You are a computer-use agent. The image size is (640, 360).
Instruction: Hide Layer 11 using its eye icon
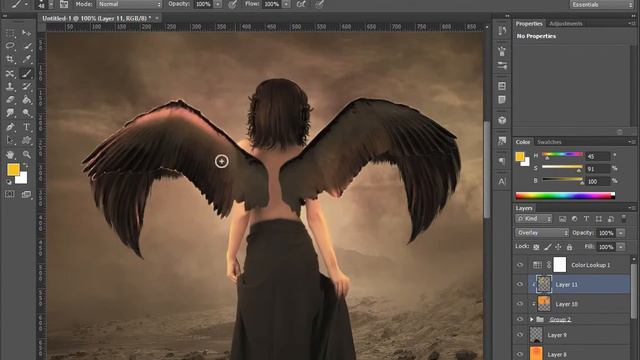520,284
